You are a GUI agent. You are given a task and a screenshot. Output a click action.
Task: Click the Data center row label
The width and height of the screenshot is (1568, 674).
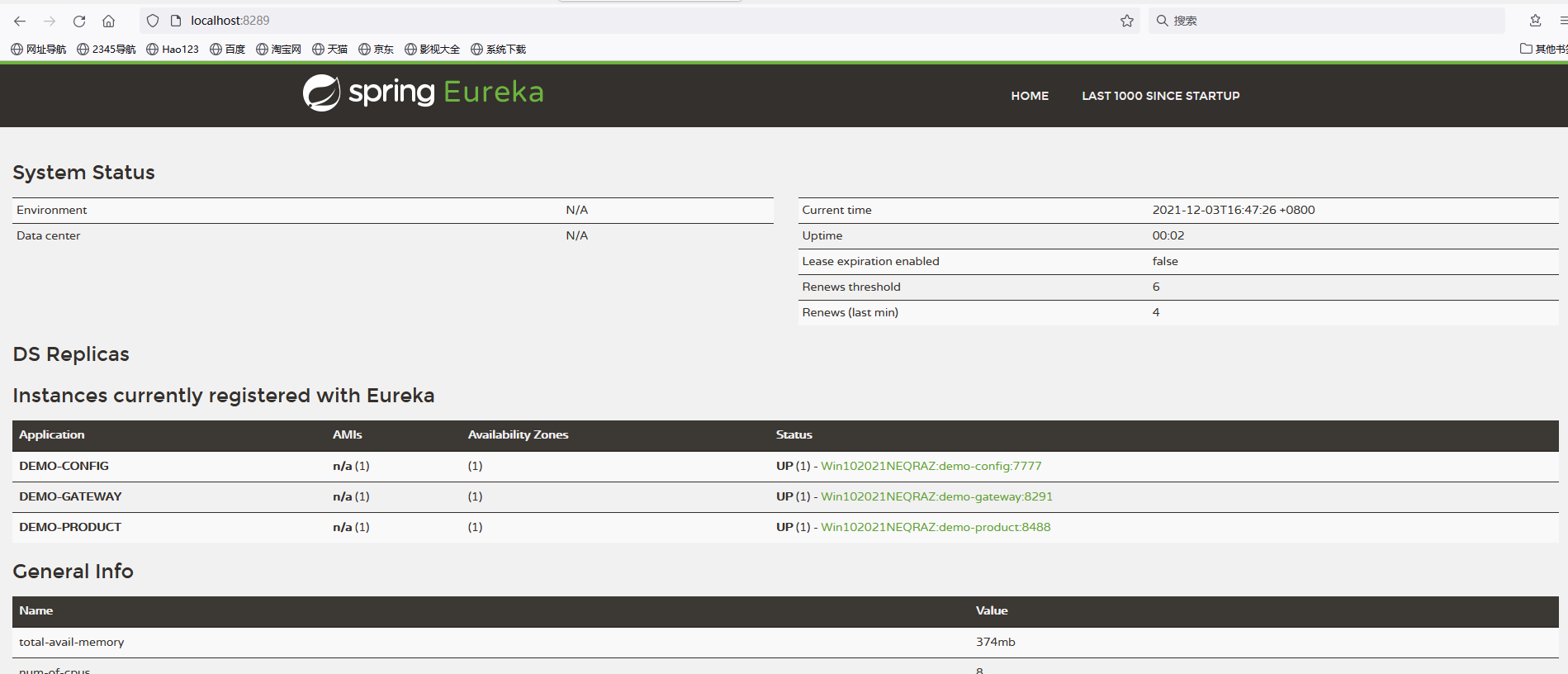pyautogui.click(x=49, y=235)
